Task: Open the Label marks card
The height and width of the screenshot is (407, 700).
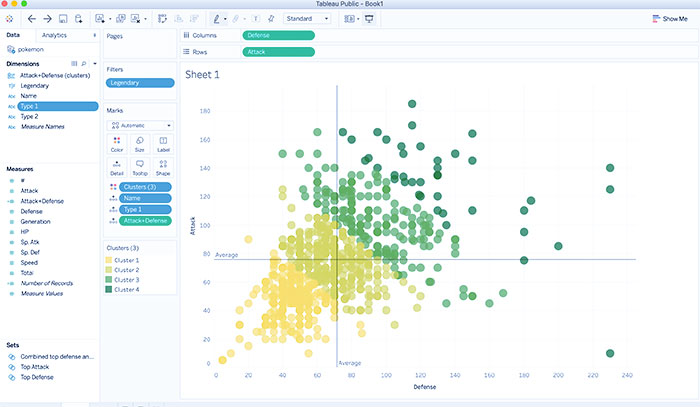Action: (x=163, y=144)
